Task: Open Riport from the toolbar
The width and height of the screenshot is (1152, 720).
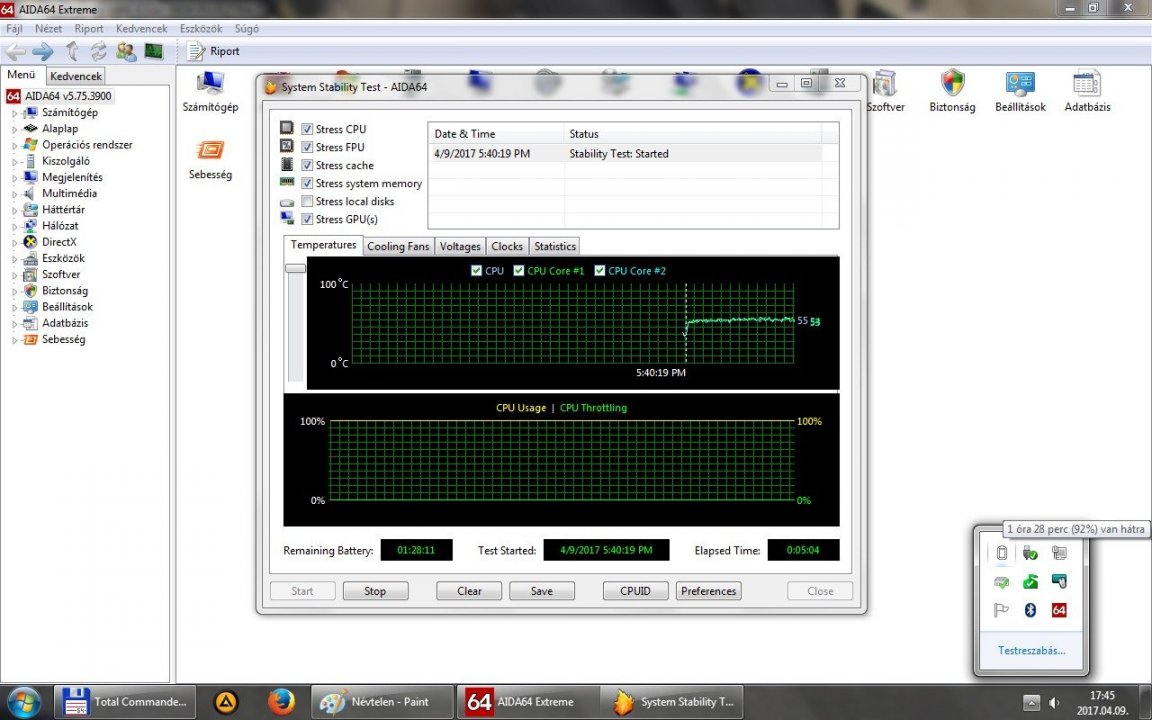Action: (x=213, y=51)
